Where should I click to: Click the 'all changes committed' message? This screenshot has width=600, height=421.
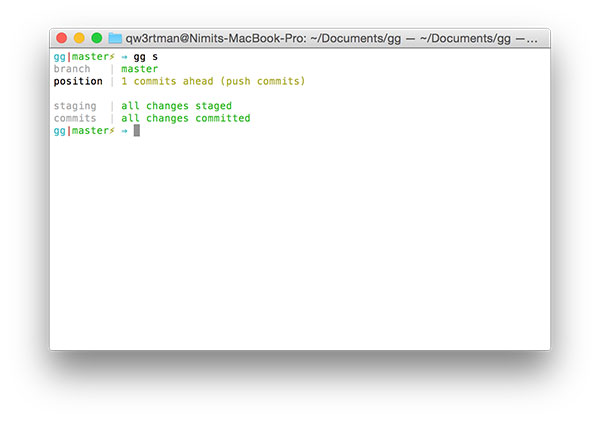point(185,118)
